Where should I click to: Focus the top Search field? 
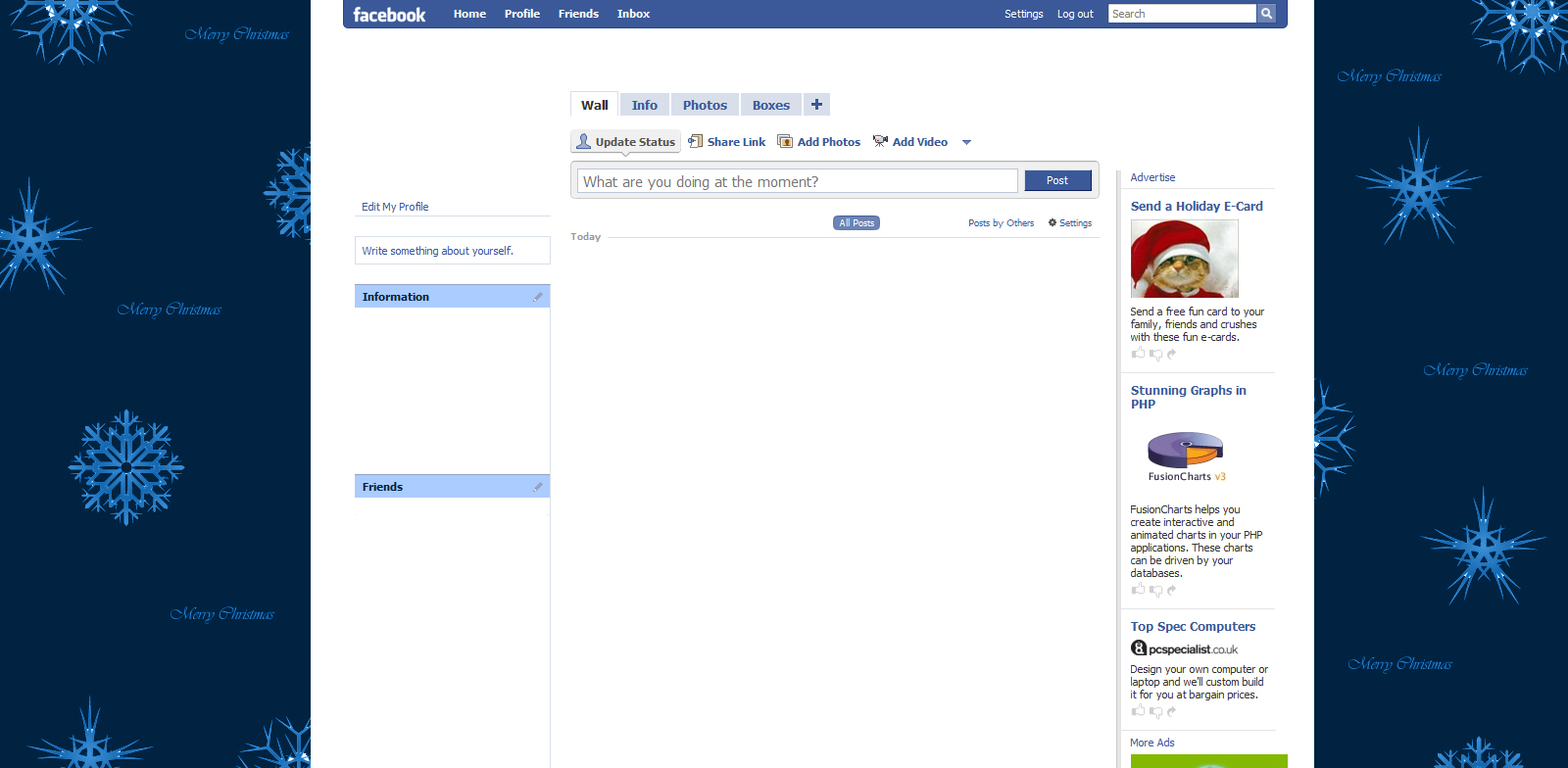tap(1182, 14)
